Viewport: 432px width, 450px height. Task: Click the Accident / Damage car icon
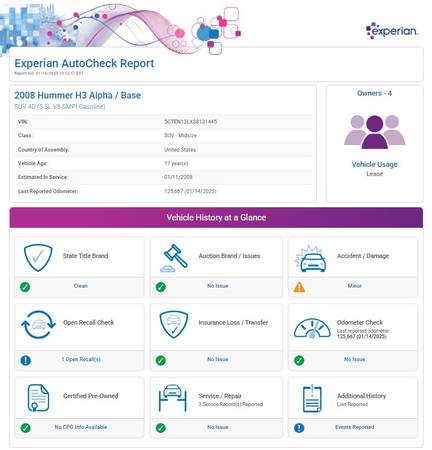(311, 259)
